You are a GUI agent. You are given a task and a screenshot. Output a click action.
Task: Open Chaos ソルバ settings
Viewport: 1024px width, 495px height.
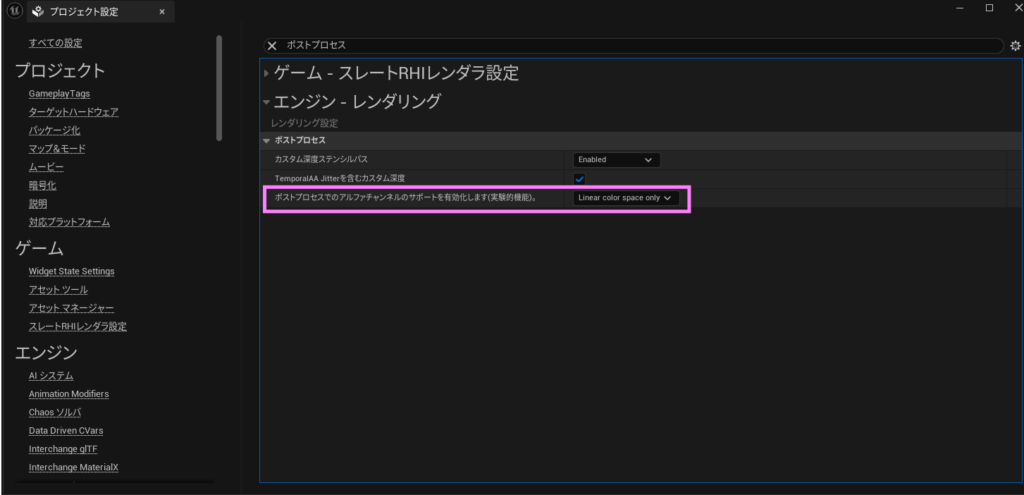click(55, 413)
